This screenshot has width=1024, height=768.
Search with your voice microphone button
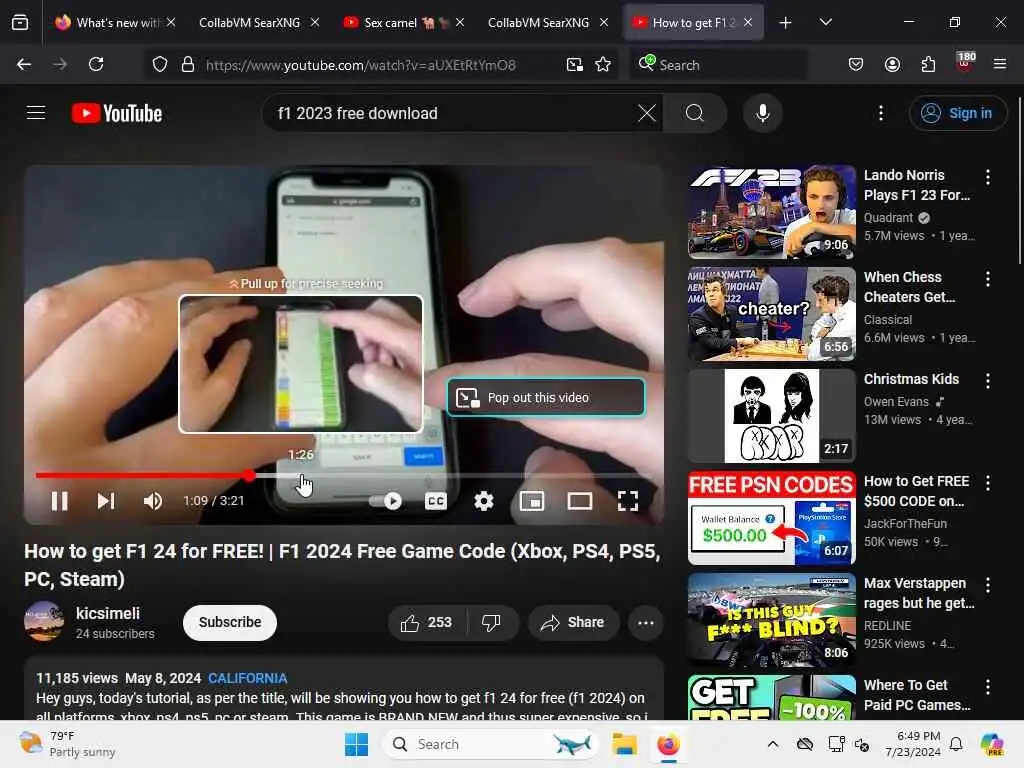(x=762, y=113)
